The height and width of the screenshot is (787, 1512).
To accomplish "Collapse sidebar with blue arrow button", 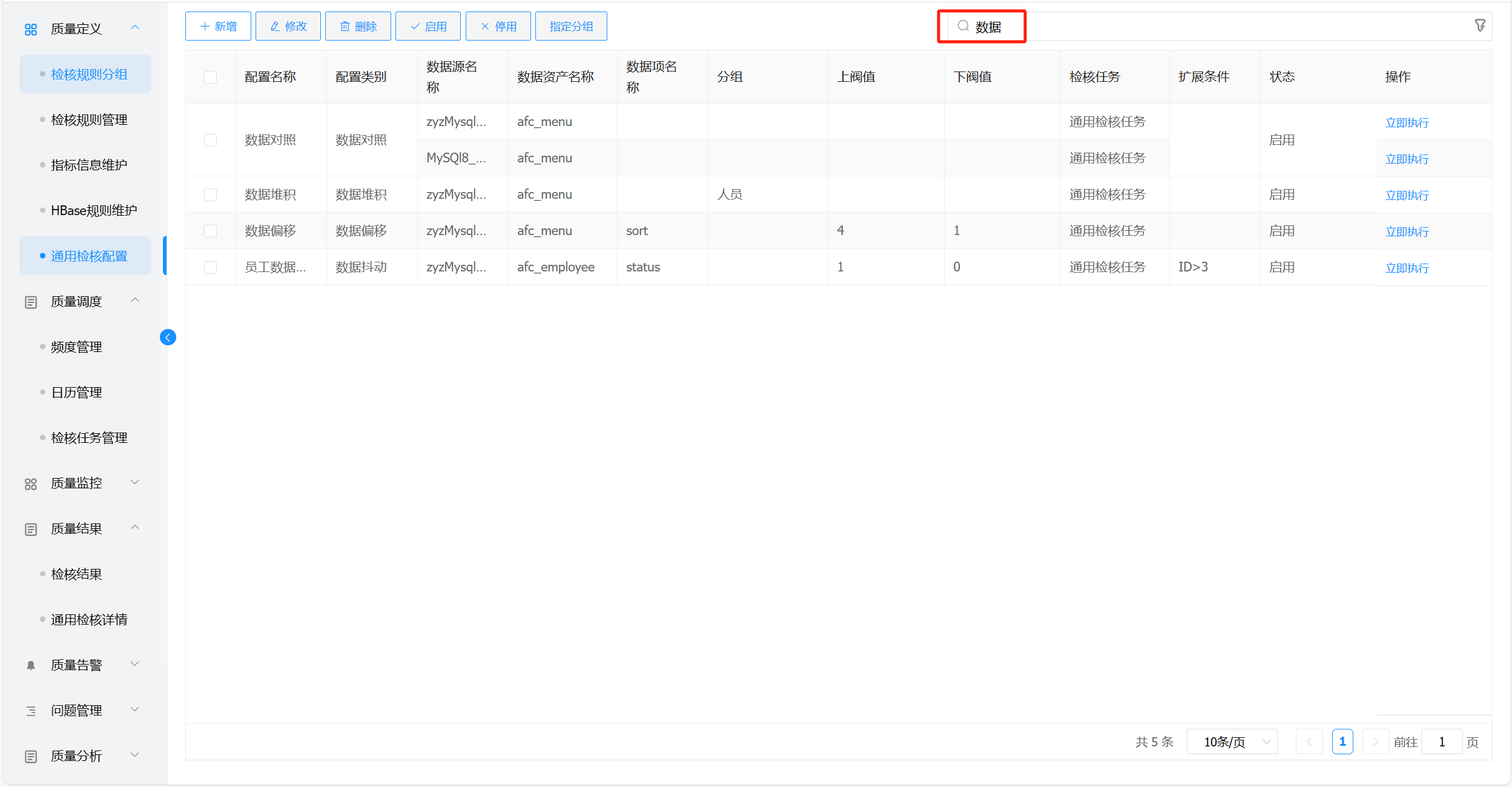I will [168, 337].
